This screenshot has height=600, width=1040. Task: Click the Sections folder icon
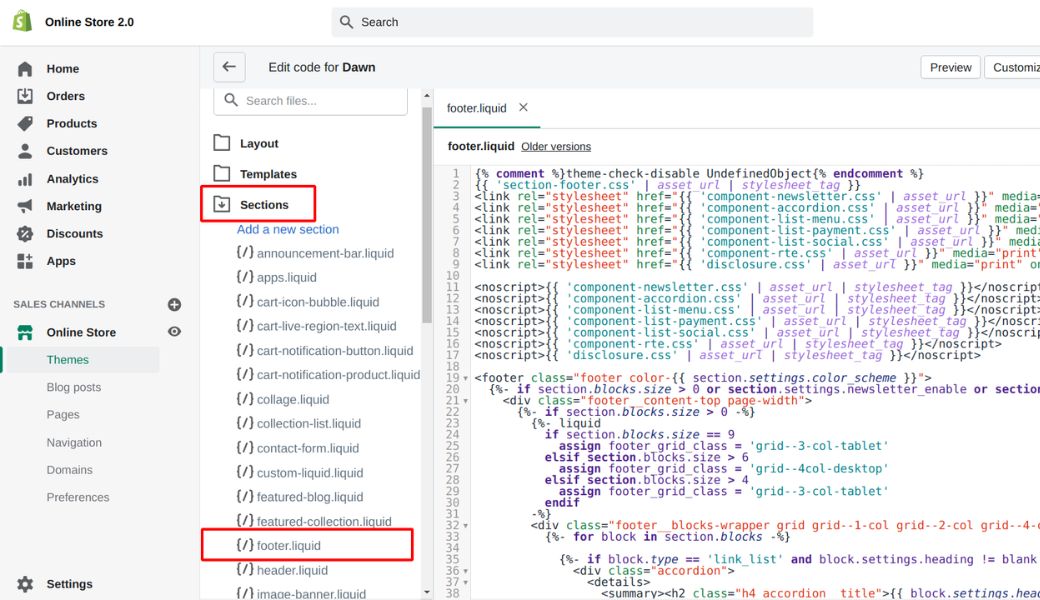click(x=222, y=204)
